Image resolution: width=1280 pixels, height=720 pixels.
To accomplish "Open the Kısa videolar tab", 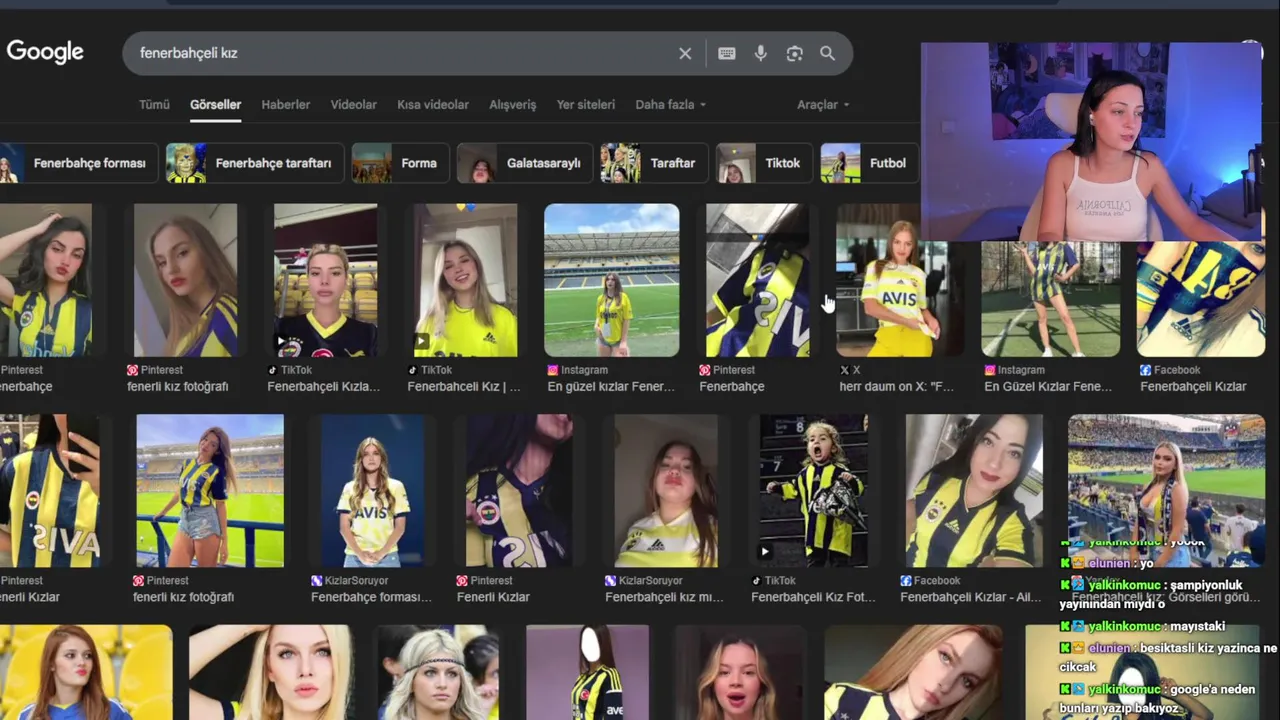I will (x=433, y=104).
